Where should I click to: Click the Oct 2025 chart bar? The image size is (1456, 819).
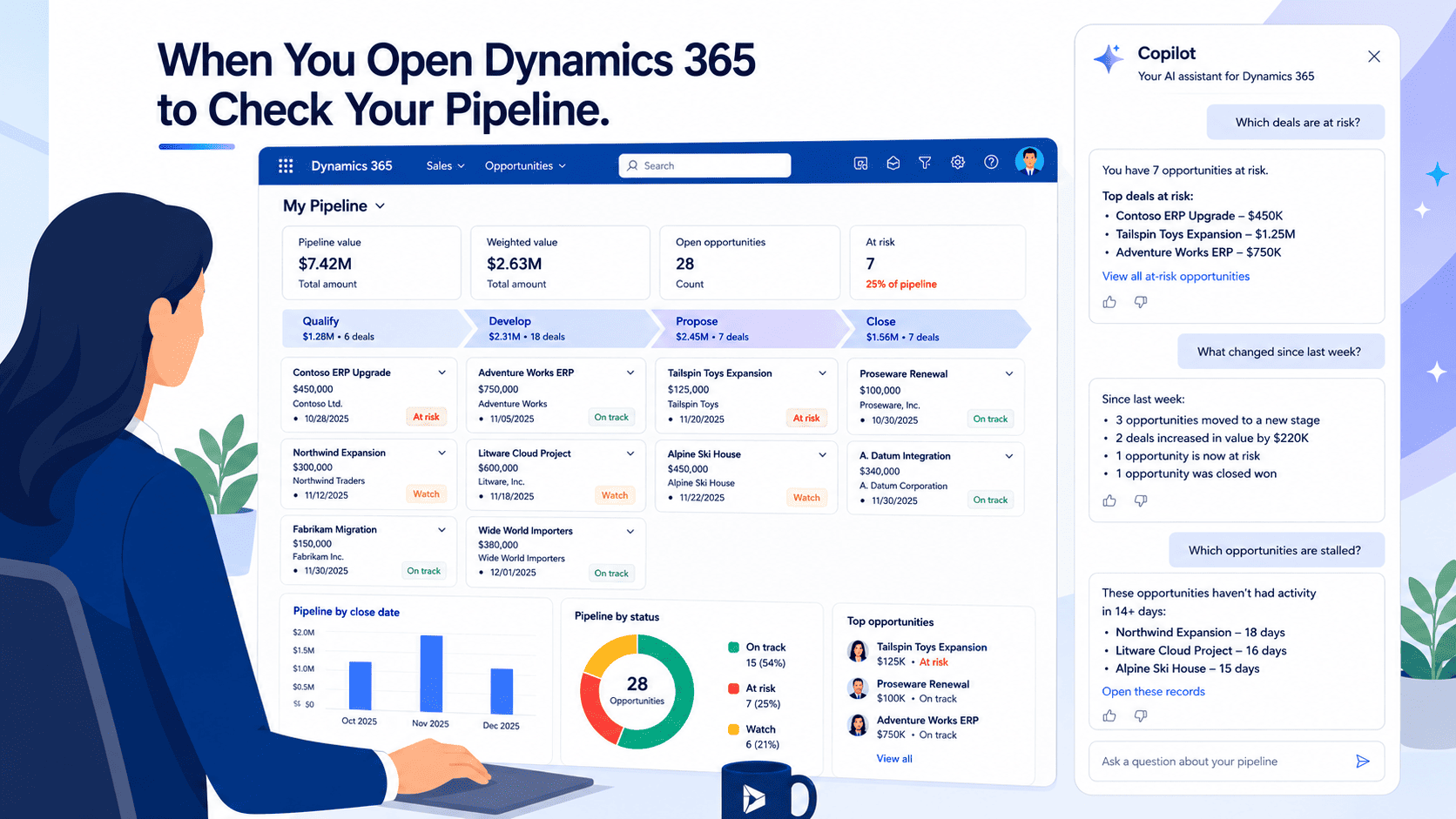click(x=360, y=686)
